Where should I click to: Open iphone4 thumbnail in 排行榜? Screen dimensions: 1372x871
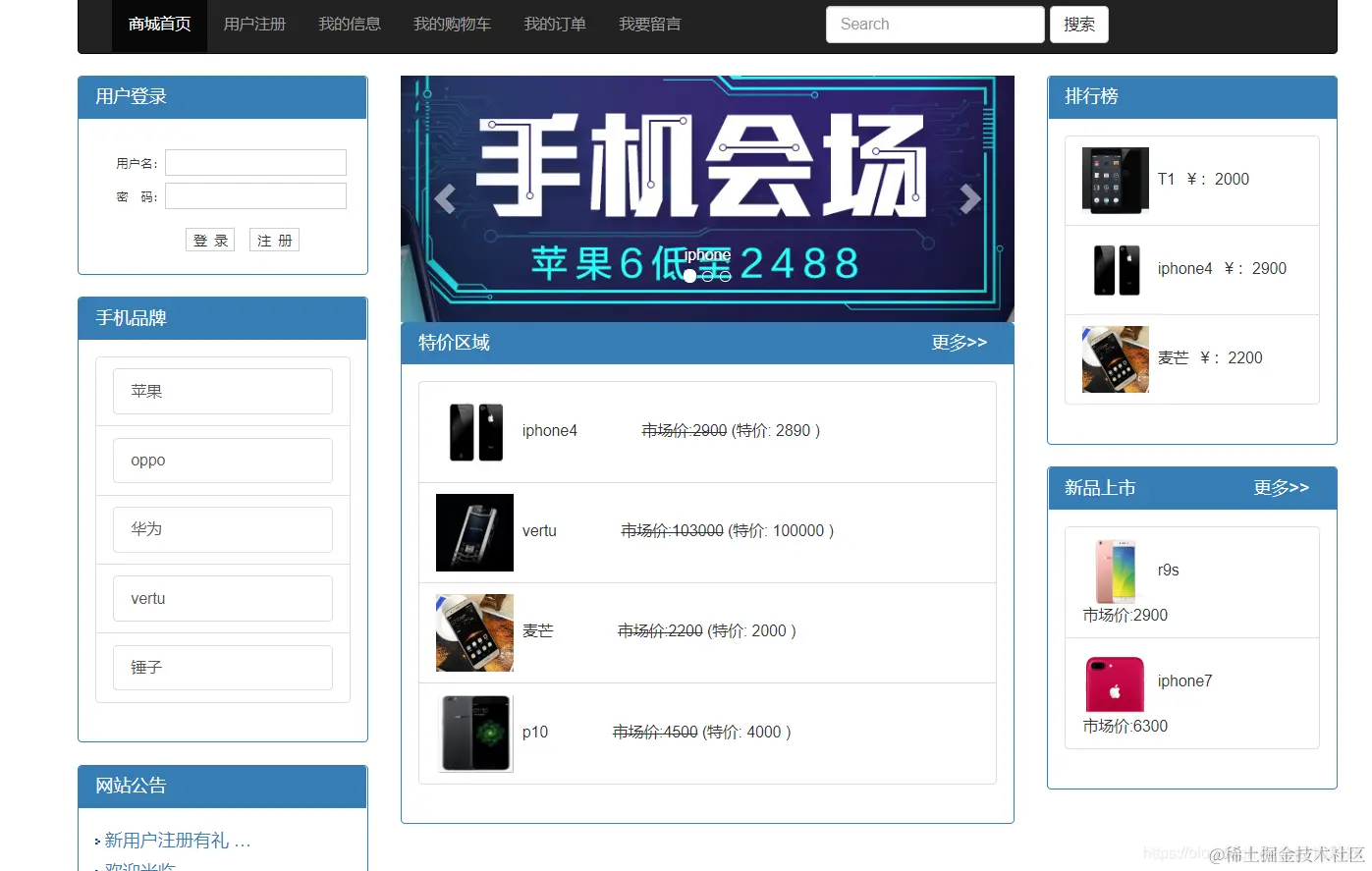[1116, 270]
